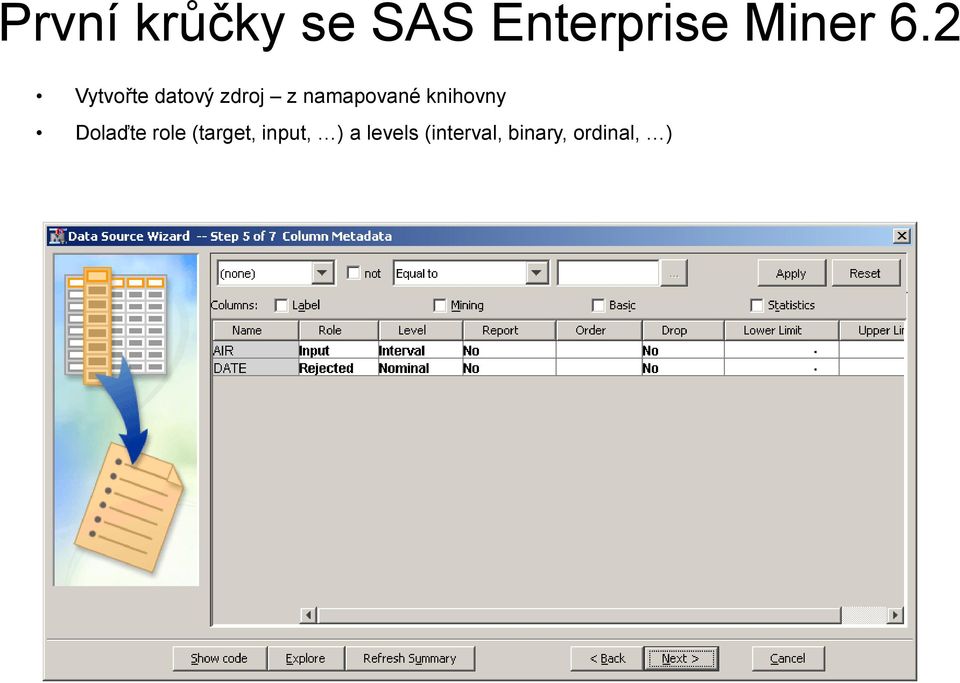Cancel the Data Source Wizard
Viewport: 960px width, 683px height.
[788, 659]
